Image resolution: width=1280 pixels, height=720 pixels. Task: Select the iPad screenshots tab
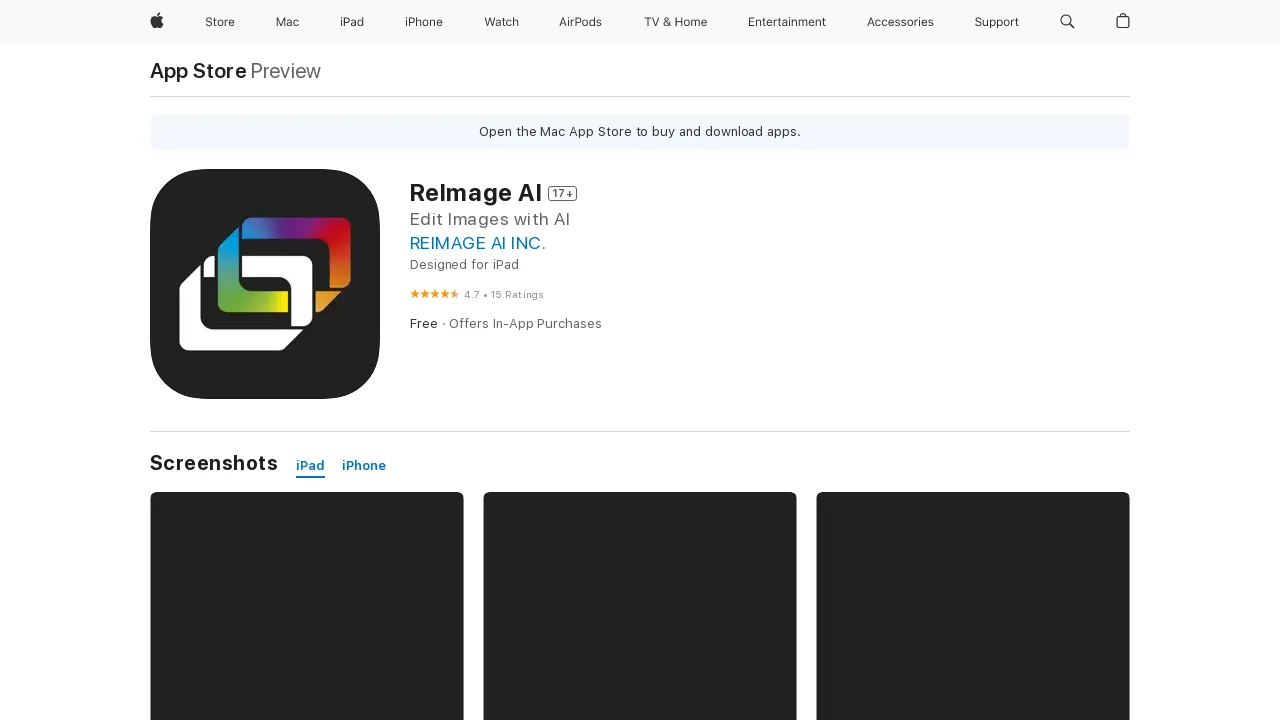click(310, 465)
